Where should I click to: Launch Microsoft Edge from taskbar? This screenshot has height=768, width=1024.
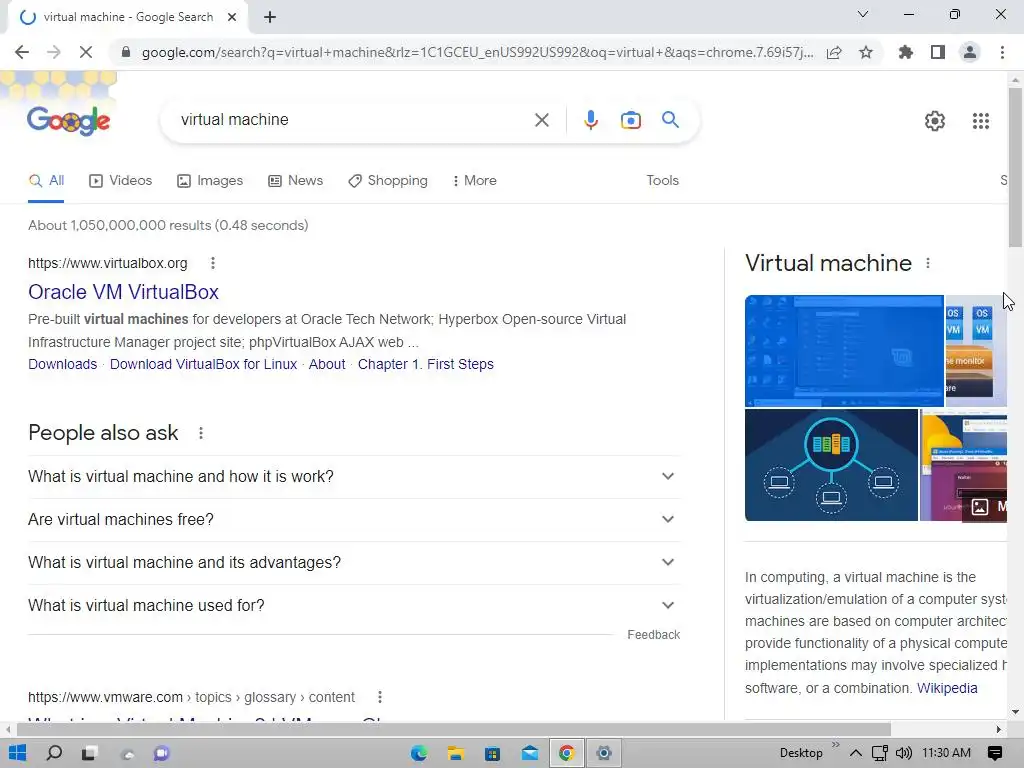[418, 753]
